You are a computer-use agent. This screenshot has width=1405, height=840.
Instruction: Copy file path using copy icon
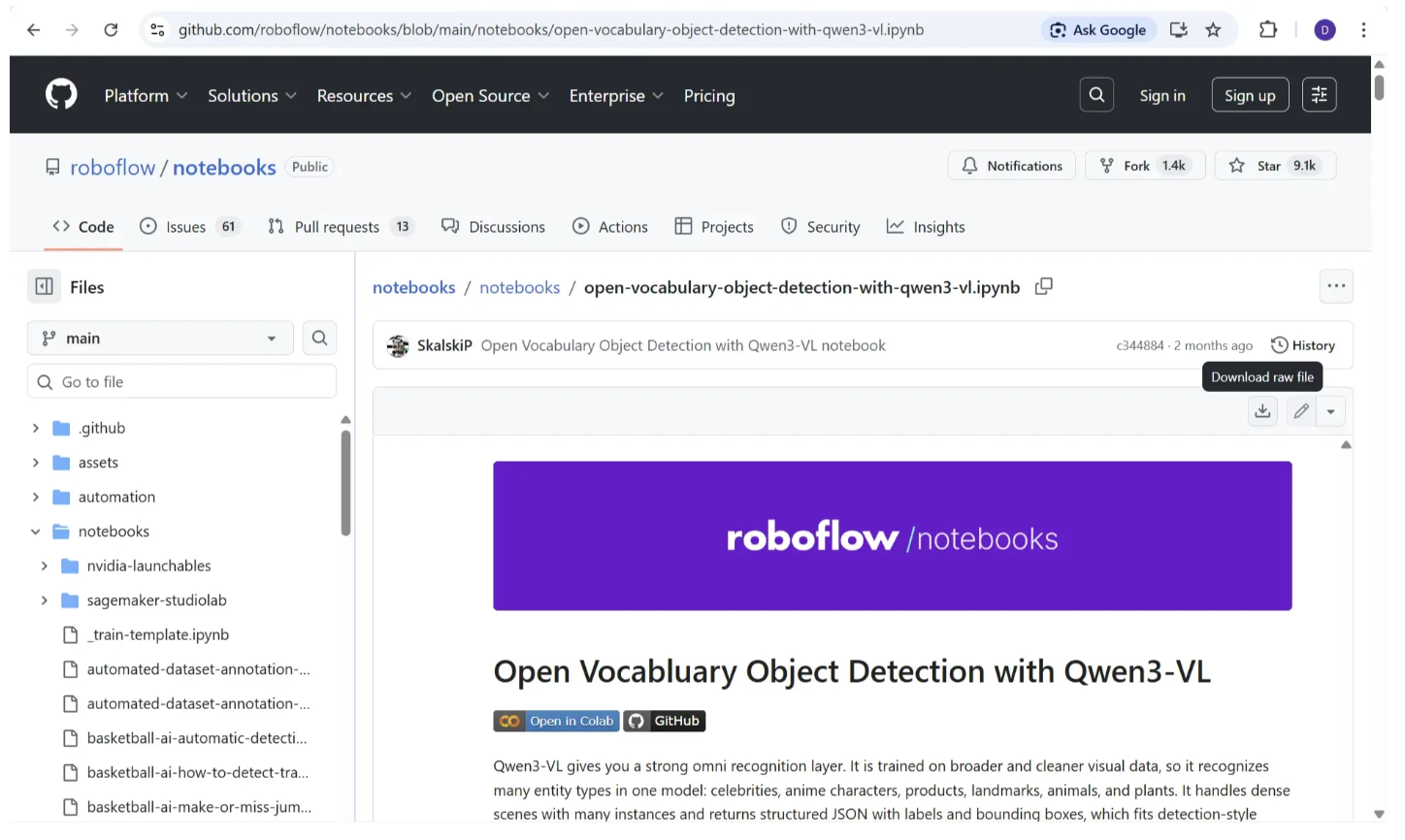coord(1044,287)
